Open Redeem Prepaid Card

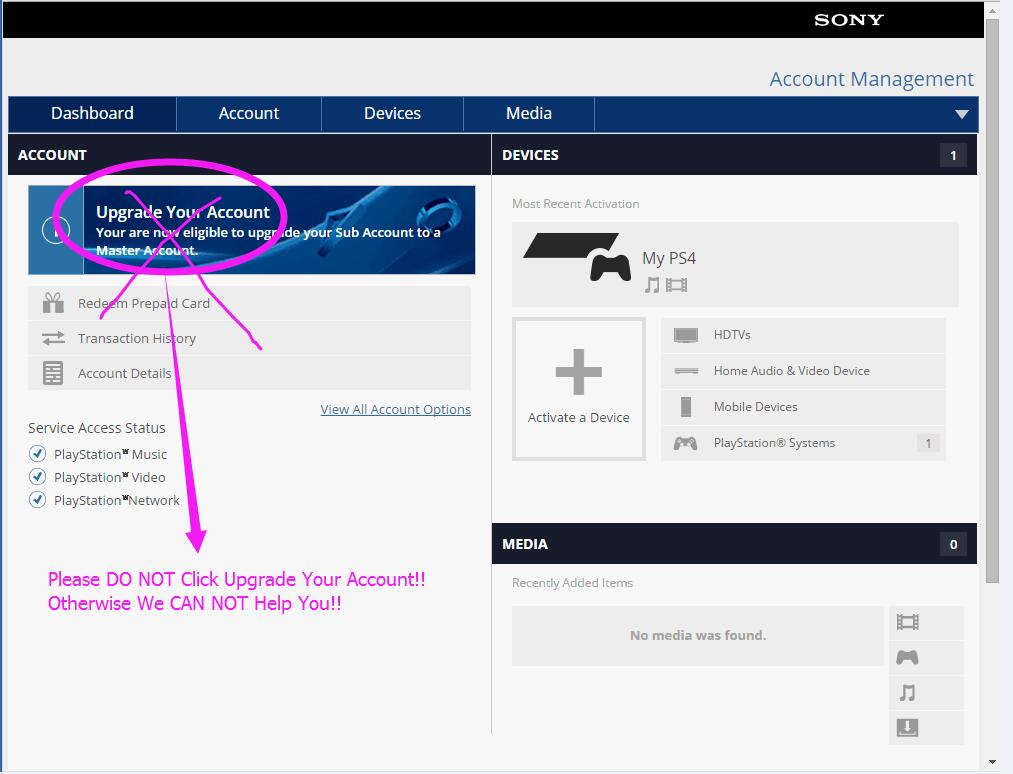249,303
